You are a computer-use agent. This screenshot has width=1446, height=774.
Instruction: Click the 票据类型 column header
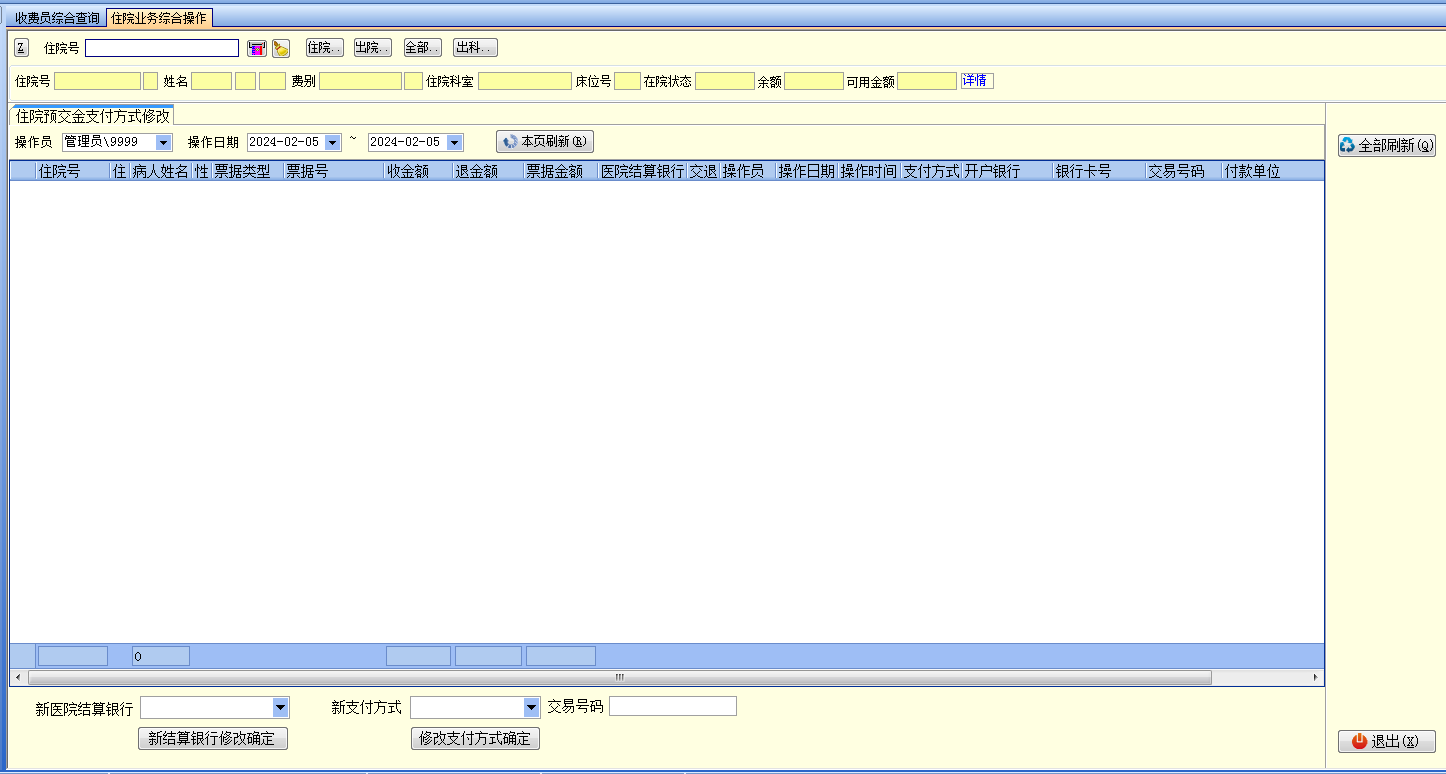point(247,172)
